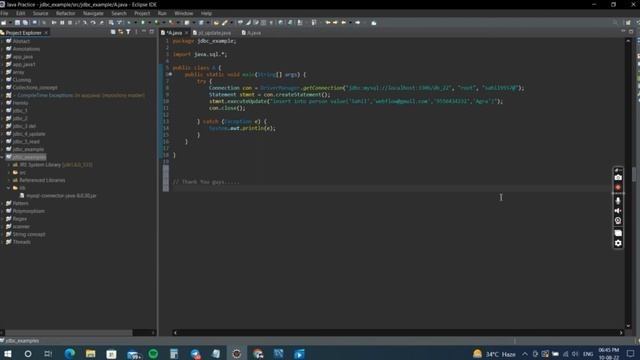Switch to the unmodified A.java editor tab
The image size is (640, 360).
coord(251,33)
